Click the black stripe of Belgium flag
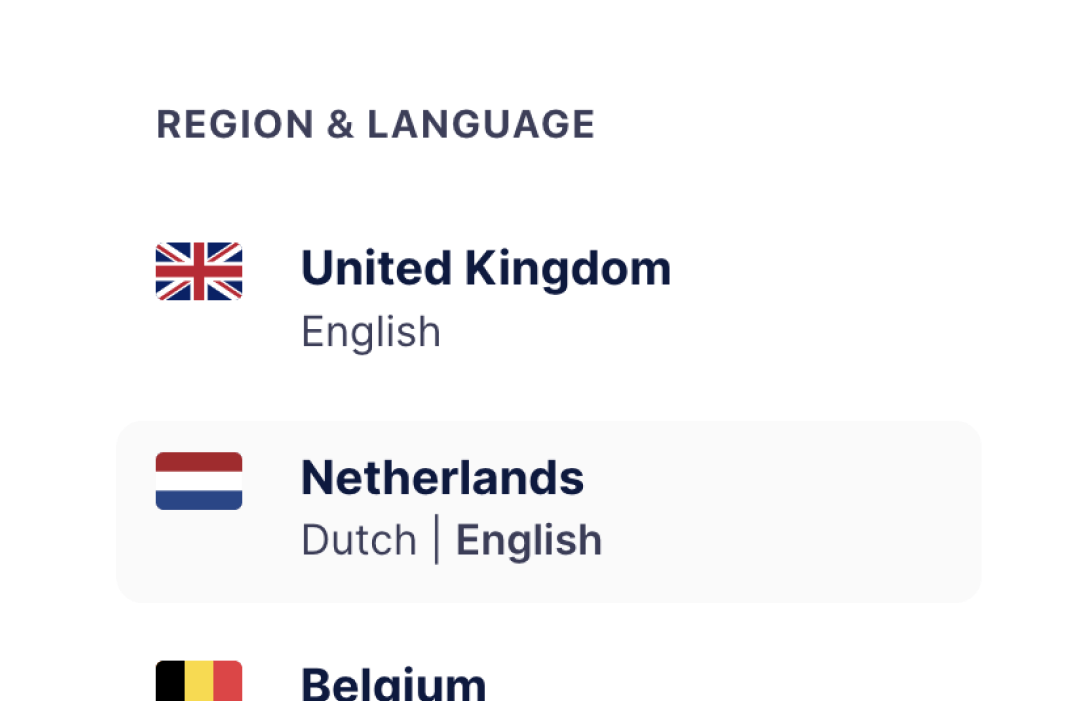Image resolution: width=1092 pixels, height=701 pixels. (x=170, y=682)
